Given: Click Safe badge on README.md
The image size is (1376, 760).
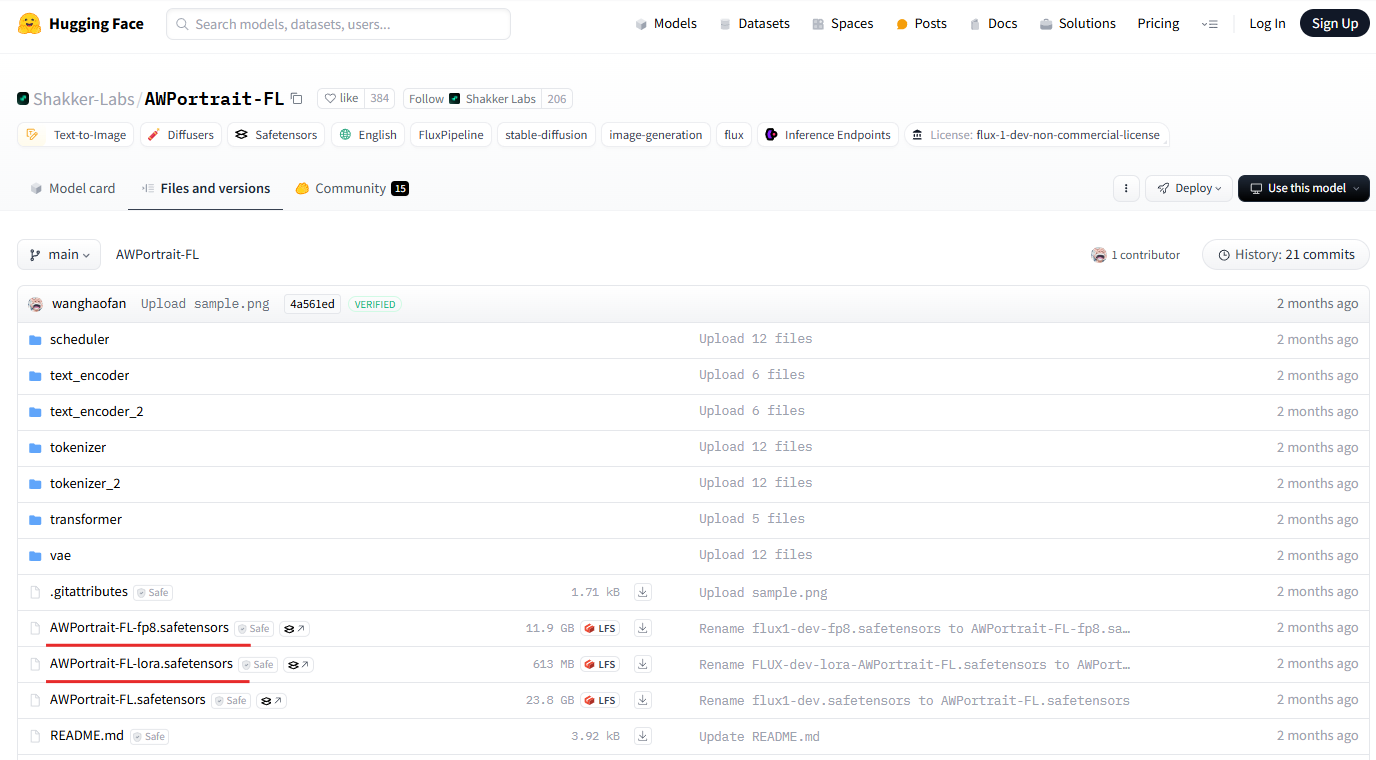Looking at the screenshot, I should (149, 737).
